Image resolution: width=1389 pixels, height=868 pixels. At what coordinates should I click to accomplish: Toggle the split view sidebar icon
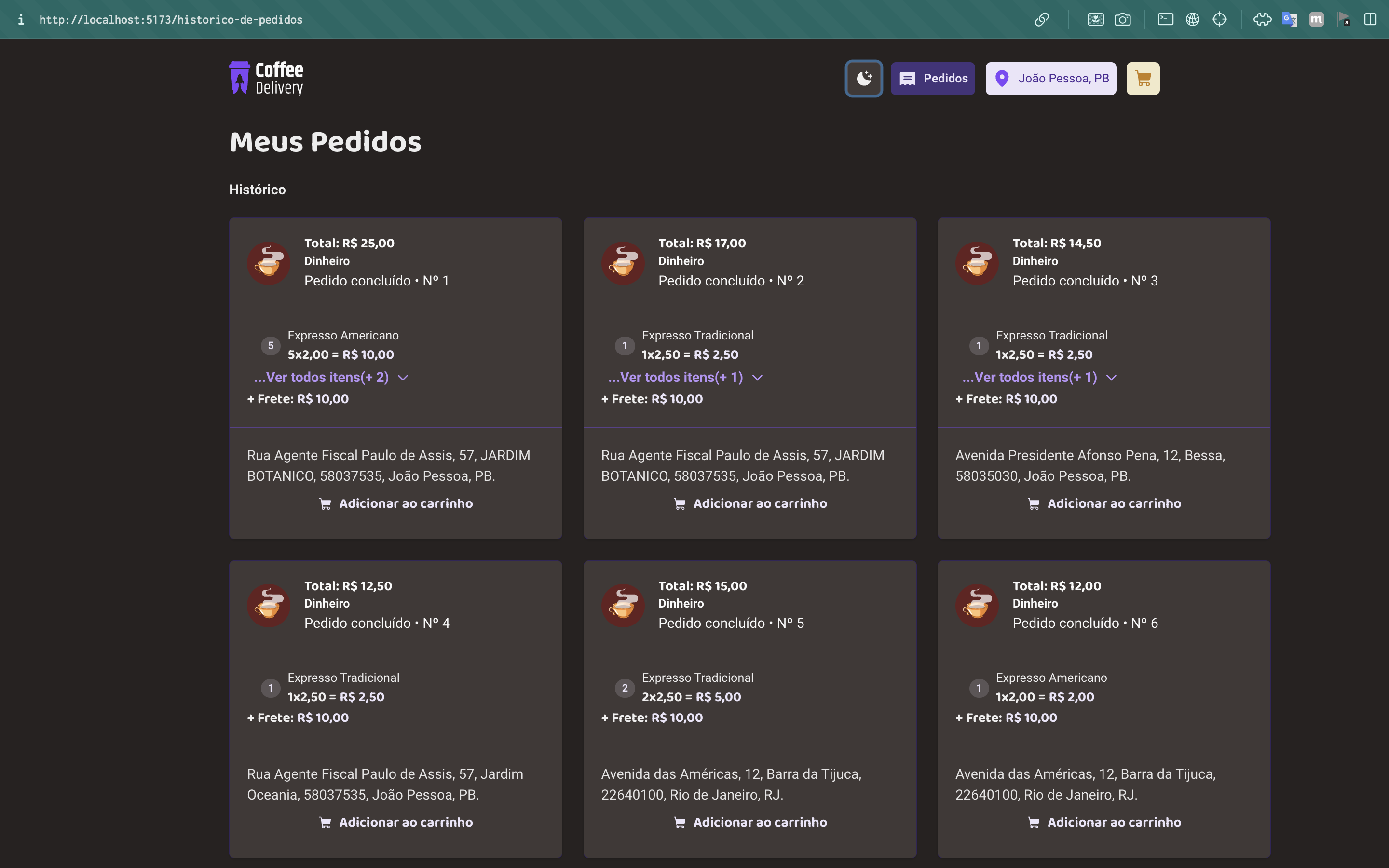click(1370, 19)
